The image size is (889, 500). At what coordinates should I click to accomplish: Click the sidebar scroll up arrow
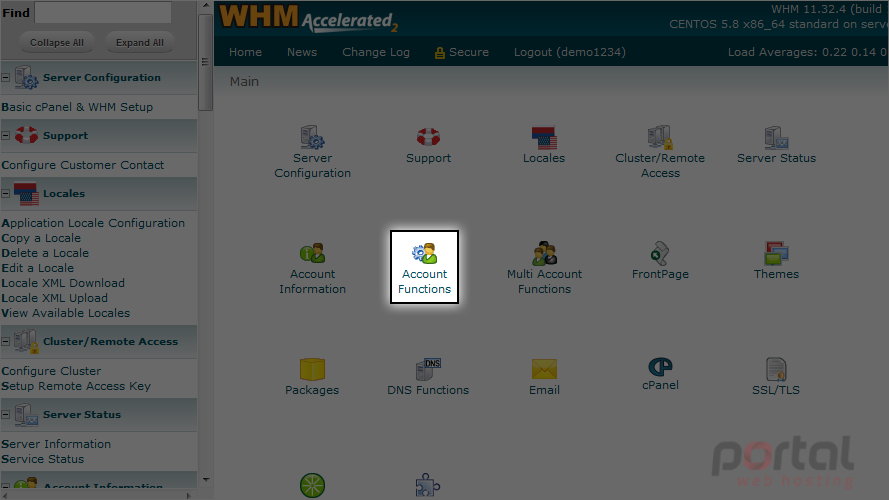pos(206,6)
